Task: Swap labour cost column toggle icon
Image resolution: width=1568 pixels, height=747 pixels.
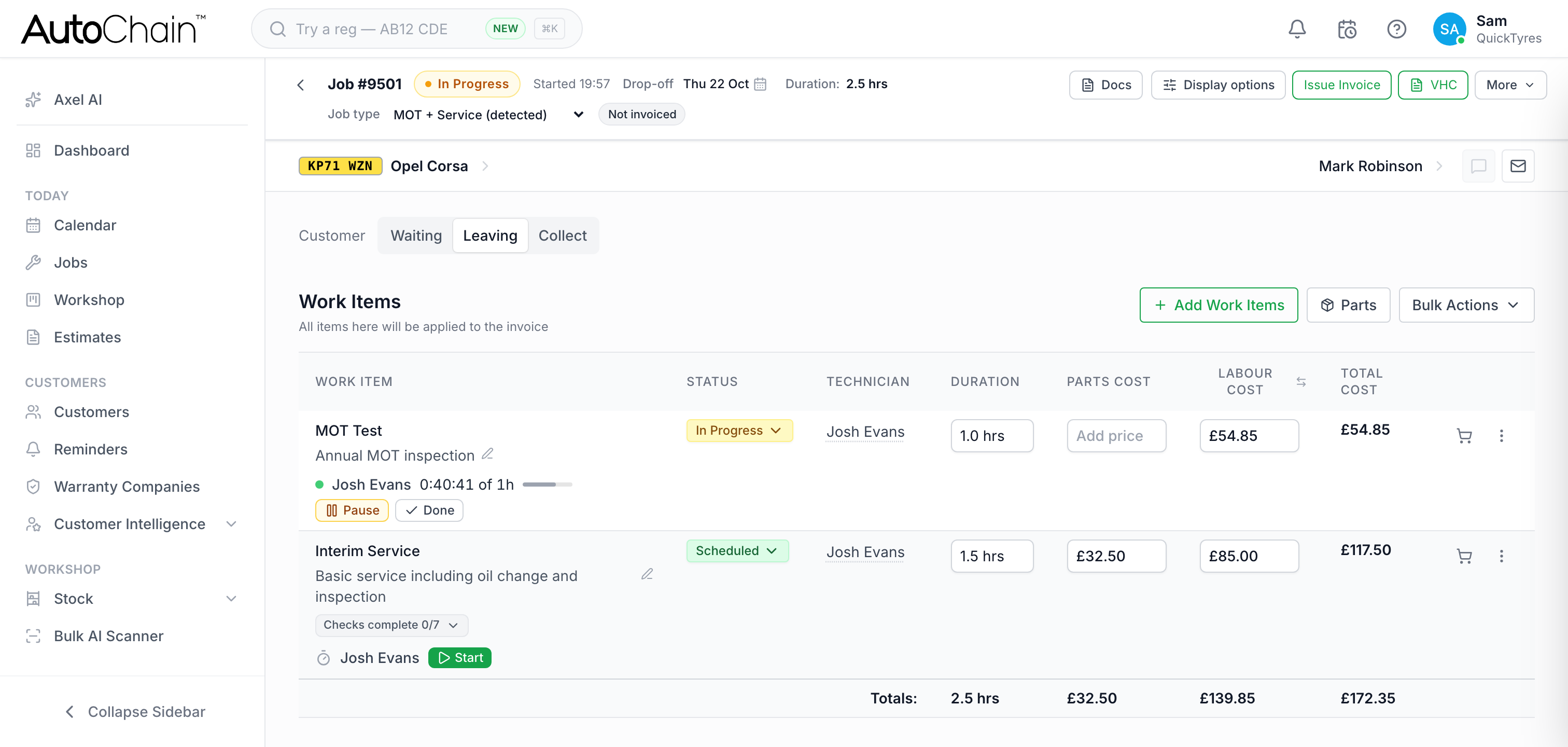Action: (1301, 382)
